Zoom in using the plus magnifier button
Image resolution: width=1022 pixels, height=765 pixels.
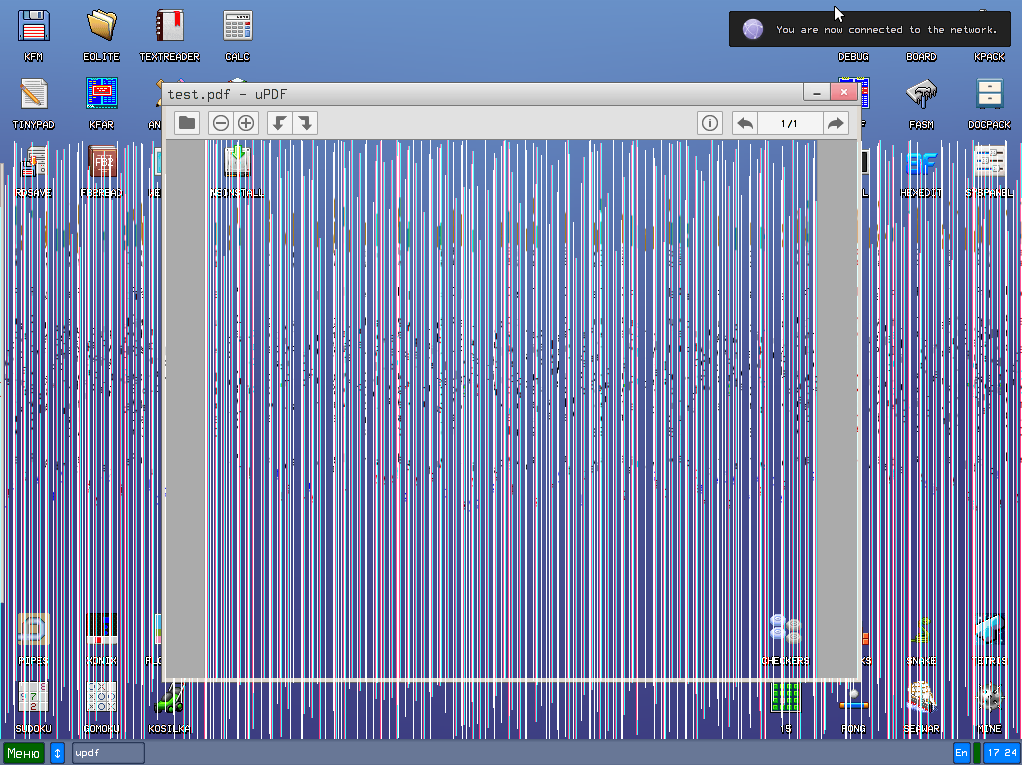[x=246, y=123]
